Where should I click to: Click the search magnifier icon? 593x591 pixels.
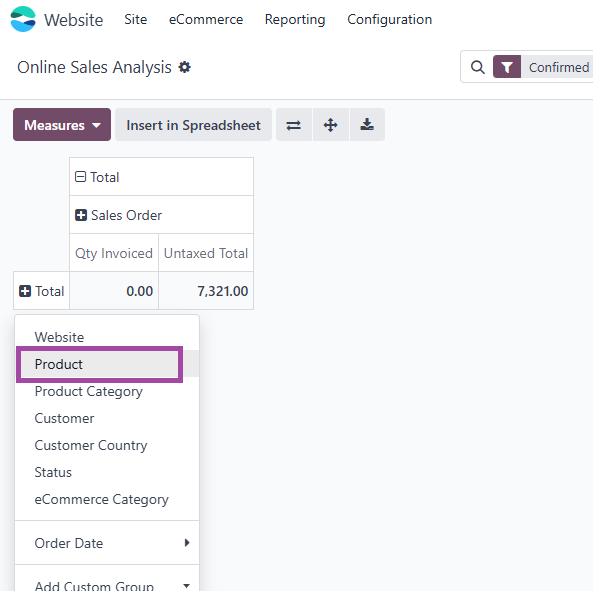[x=478, y=67]
